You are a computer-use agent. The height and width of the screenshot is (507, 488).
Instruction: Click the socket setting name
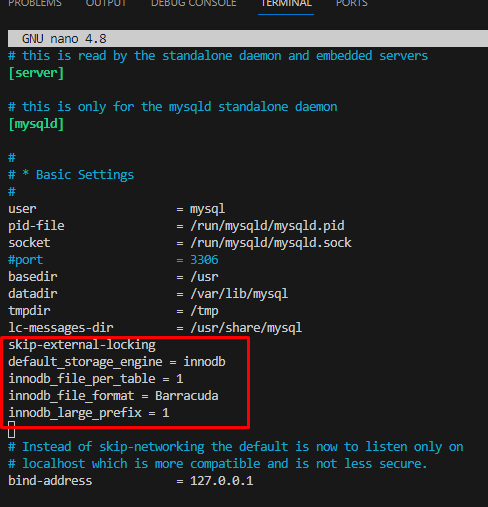click(29, 243)
